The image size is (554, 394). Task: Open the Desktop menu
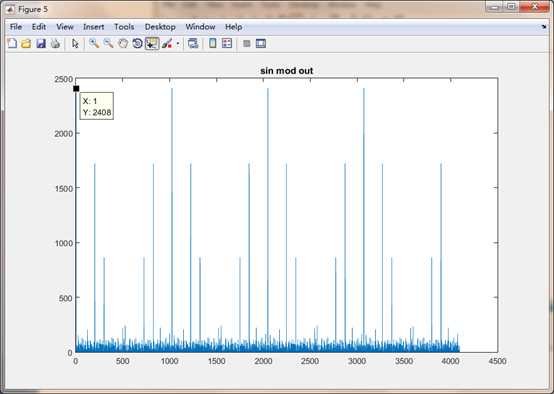160,27
